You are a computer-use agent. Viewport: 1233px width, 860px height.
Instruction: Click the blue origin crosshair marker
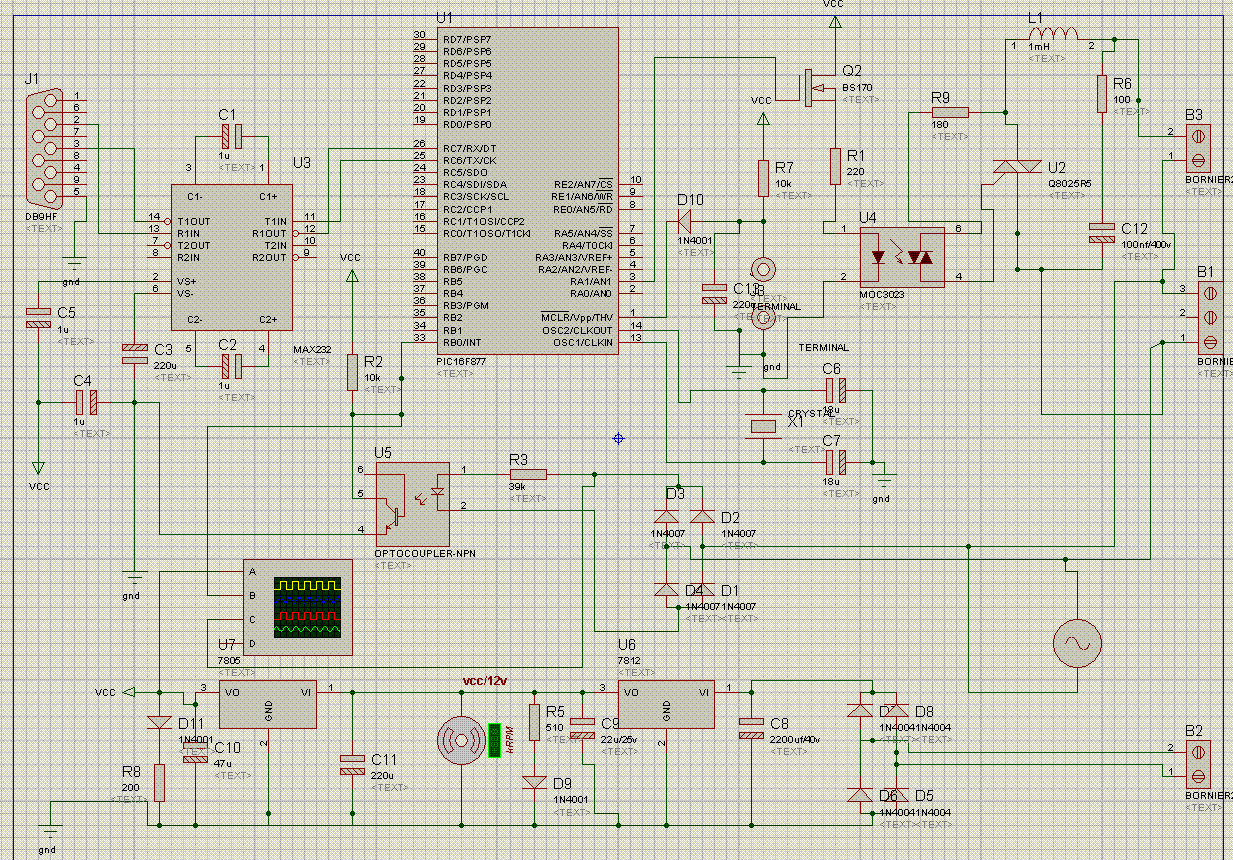619,438
